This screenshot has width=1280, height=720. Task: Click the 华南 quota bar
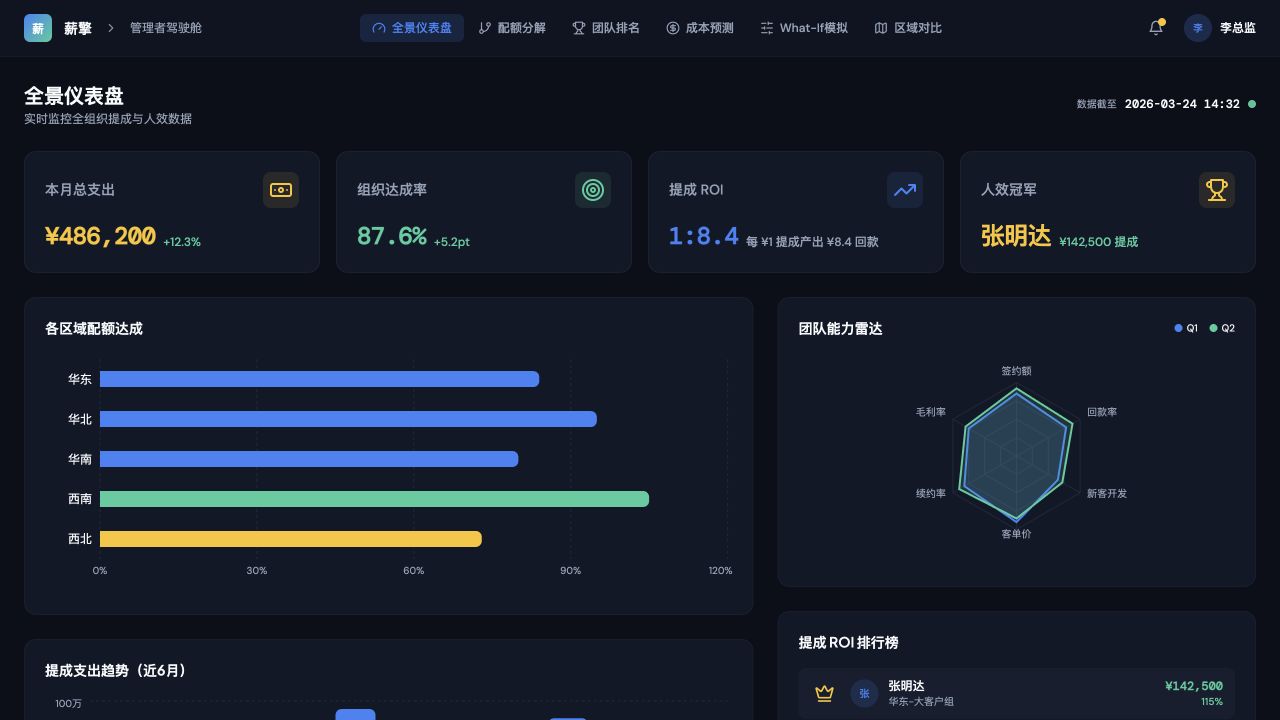click(309, 459)
